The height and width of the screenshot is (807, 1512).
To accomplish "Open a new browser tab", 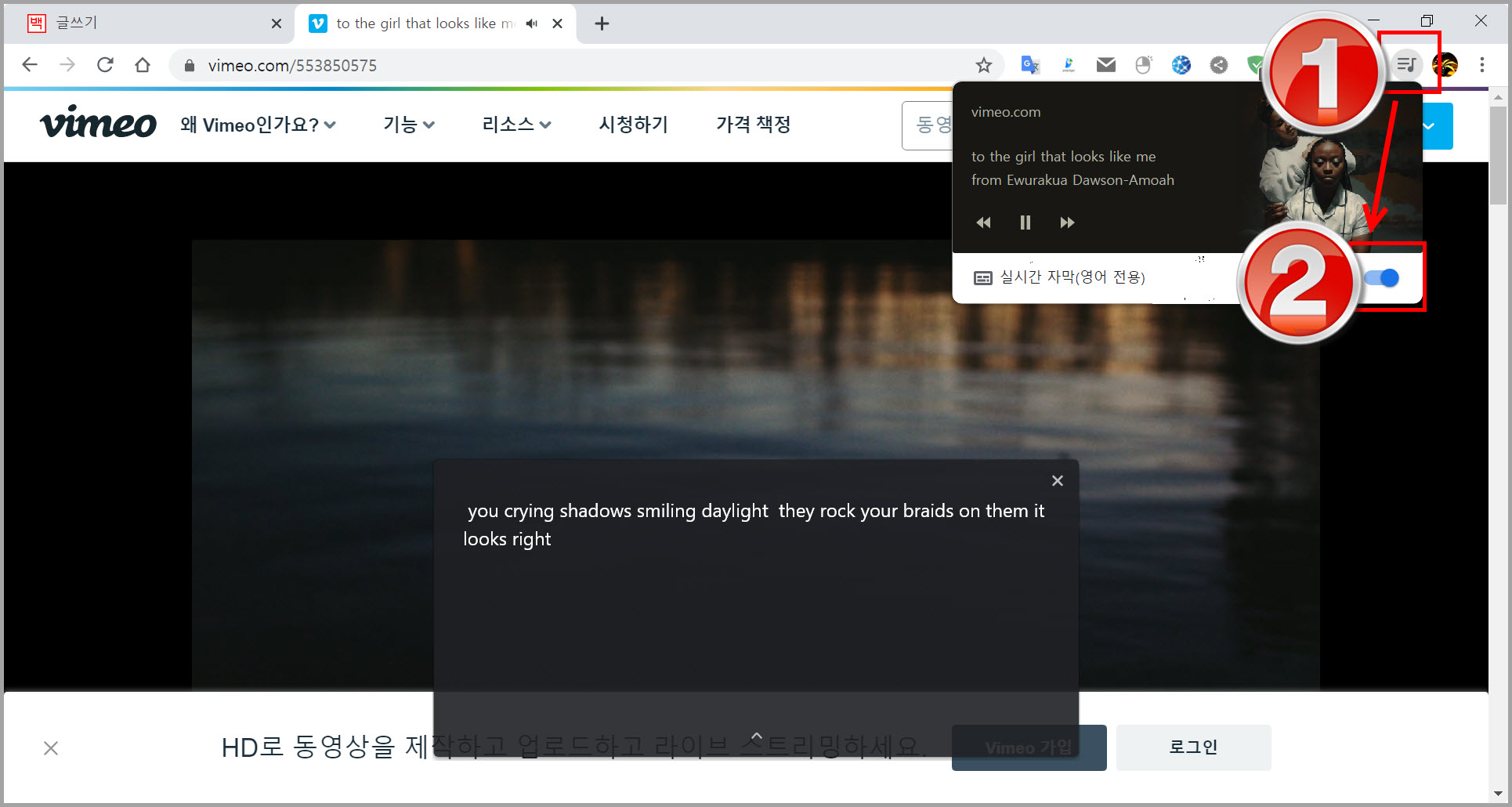I will [602, 24].
